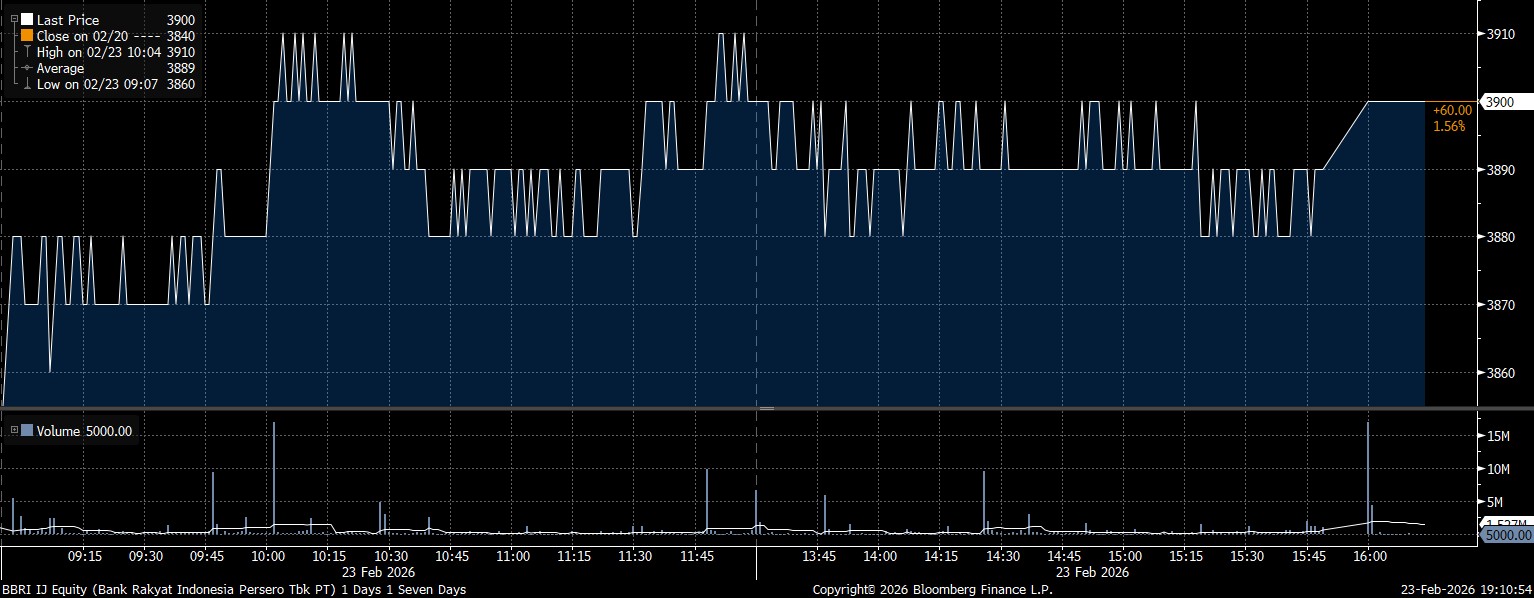The height and width of the screenshot is (598, 1534).
Task: Click the white Last Price color swatch
Action: tap(27, 20)
